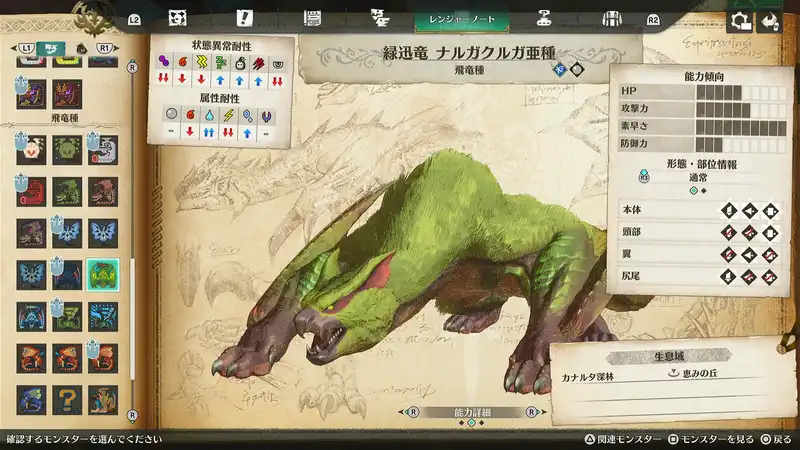This screenshot has height=450, width=800.
Task: Select the red Khezu monster thumbnail
Action: tap(31, 191)
